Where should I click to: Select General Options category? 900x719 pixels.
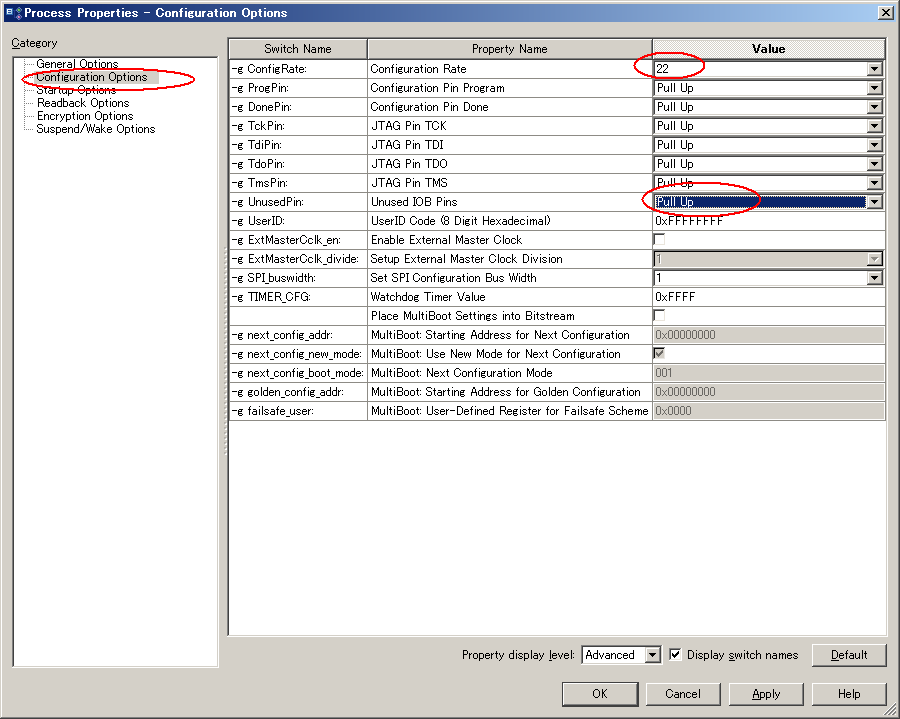77,64
